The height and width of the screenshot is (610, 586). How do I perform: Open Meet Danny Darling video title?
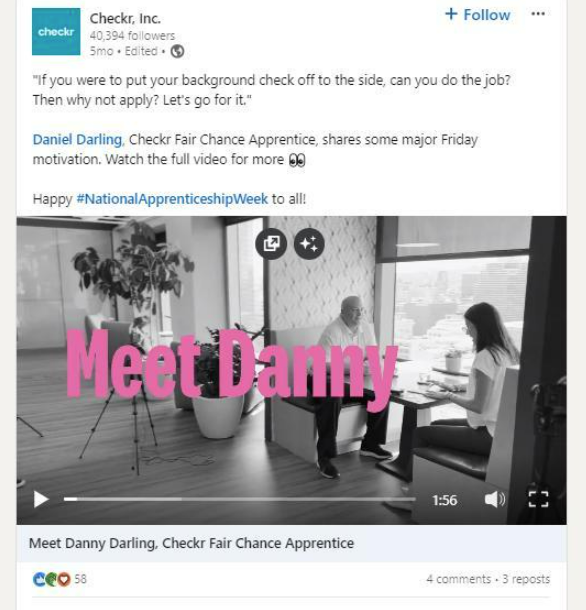tap(191, 543)
